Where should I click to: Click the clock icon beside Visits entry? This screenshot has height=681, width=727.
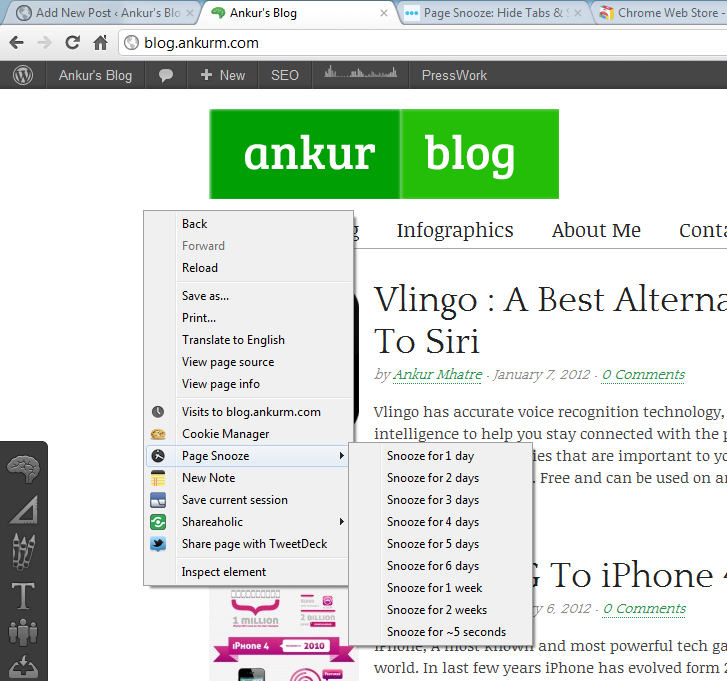click(158, 412)
